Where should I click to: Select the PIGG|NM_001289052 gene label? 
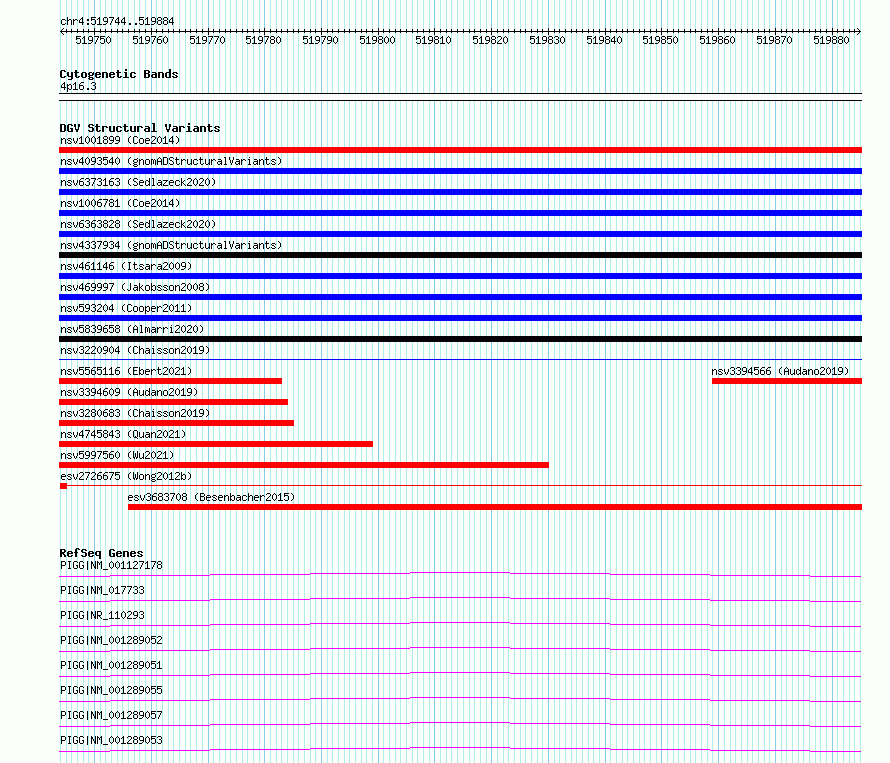pos(111,640)
